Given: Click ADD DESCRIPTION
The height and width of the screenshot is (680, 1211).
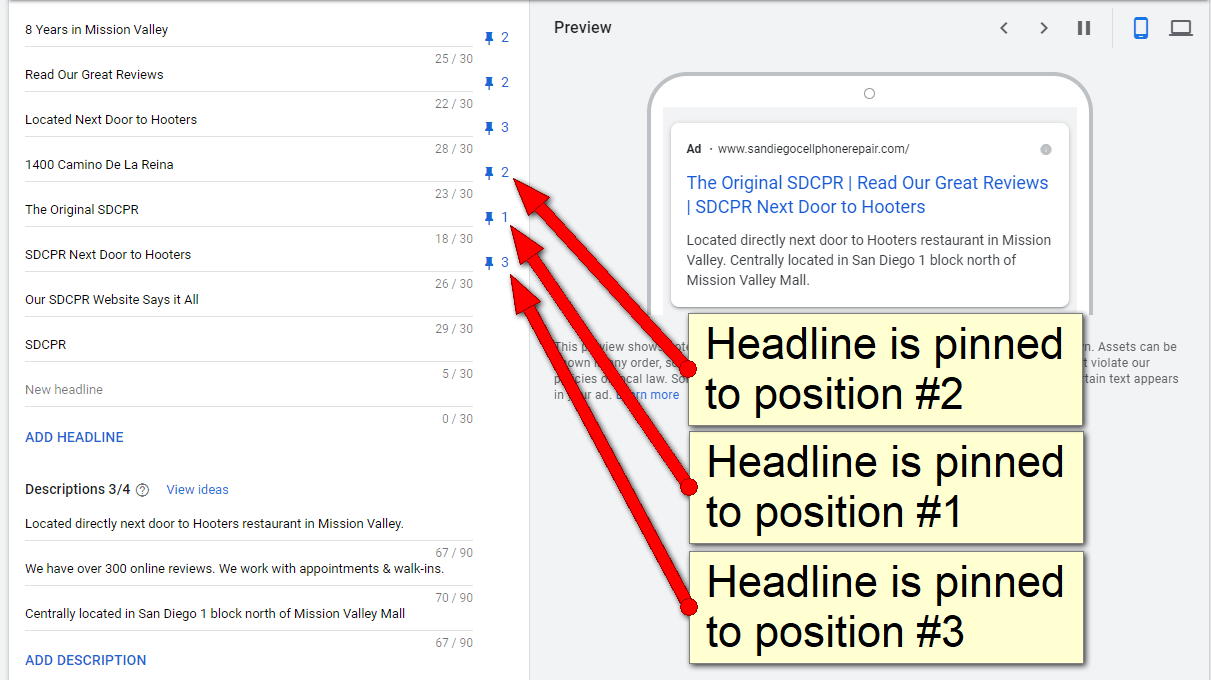Looking at the screenshot, I should [x=85, y=660].
